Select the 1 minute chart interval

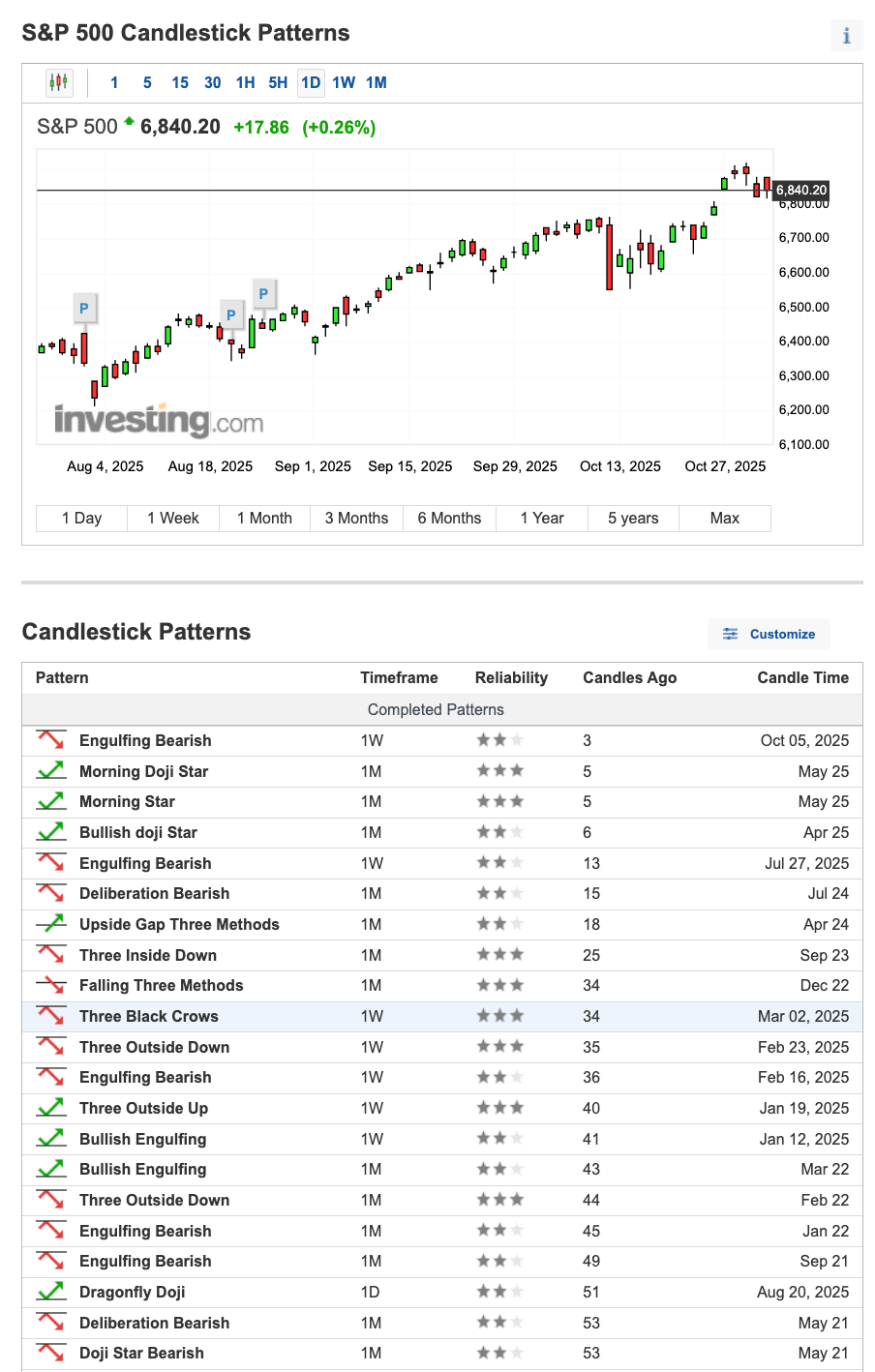pyautogui.click(x=114, y=82)
